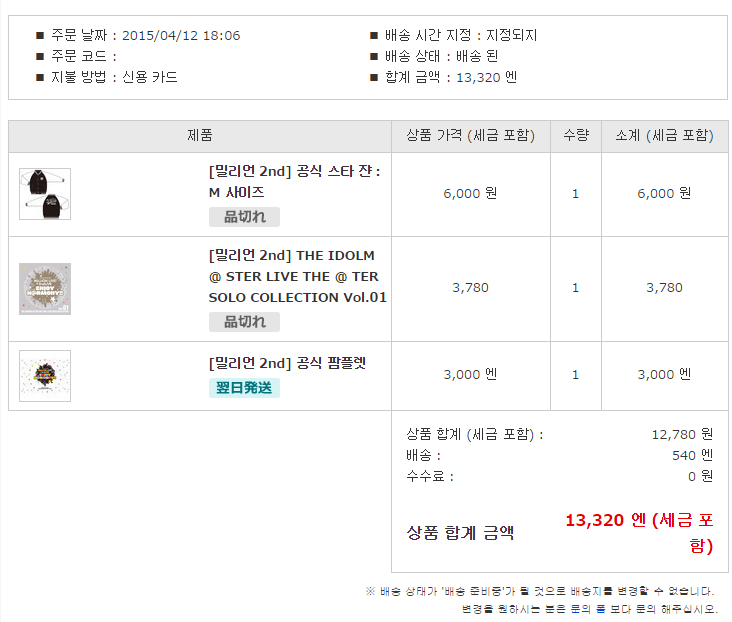Open the 공식 팜플렛 product title
732x622 pixels.
pyautogui.click(x=287, y=363)
